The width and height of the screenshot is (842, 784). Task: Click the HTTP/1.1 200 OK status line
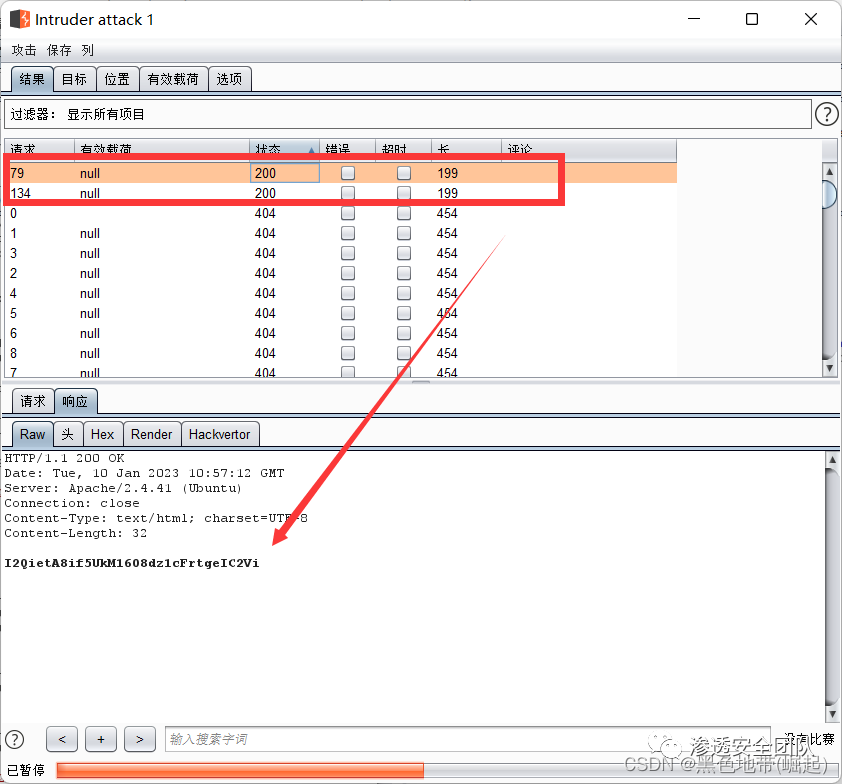64,458
